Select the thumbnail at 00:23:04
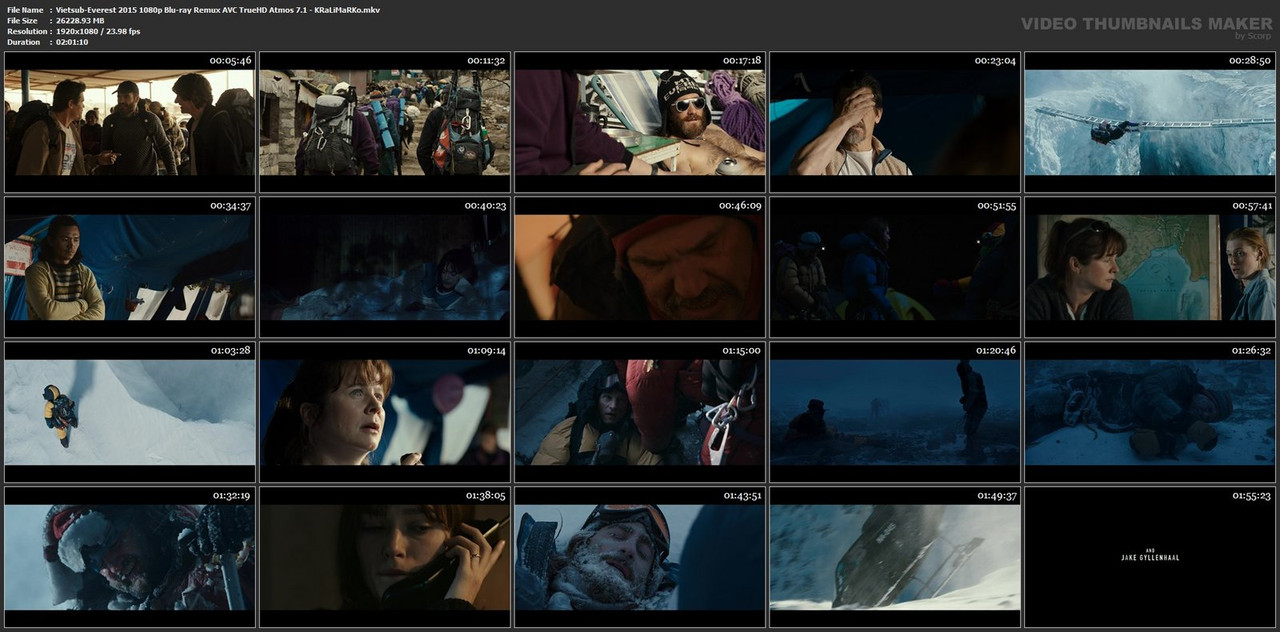Viewport: 1280px width, 632px height. point(895,122)
